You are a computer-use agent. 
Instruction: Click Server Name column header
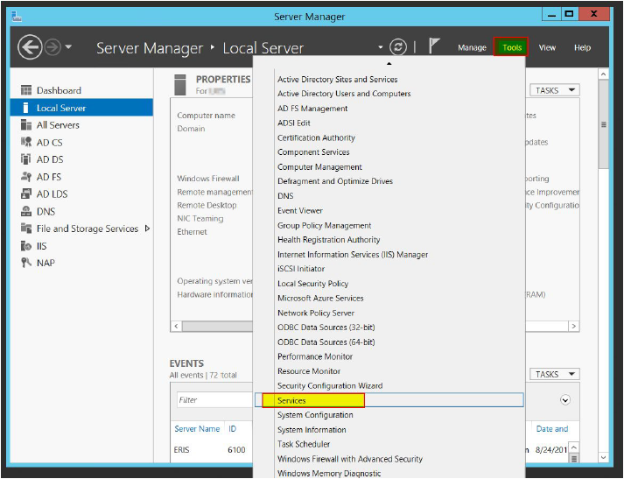(x=196, y=429)
